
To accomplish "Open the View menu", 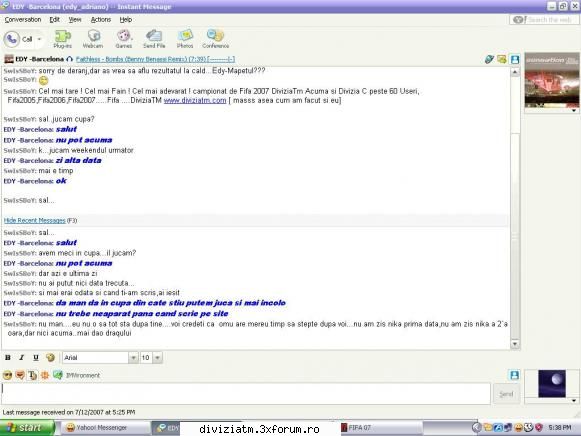I will click(75, 20).
